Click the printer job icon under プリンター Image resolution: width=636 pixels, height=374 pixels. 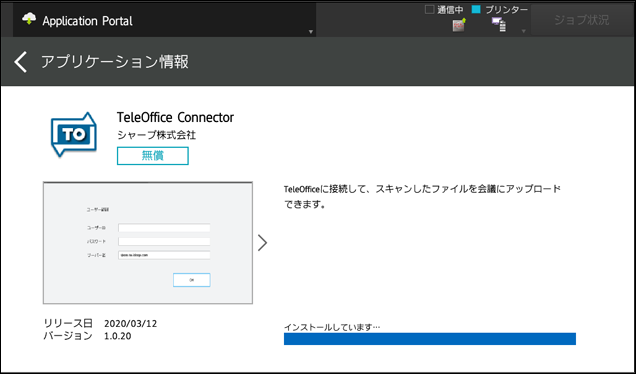pos(499,25)
